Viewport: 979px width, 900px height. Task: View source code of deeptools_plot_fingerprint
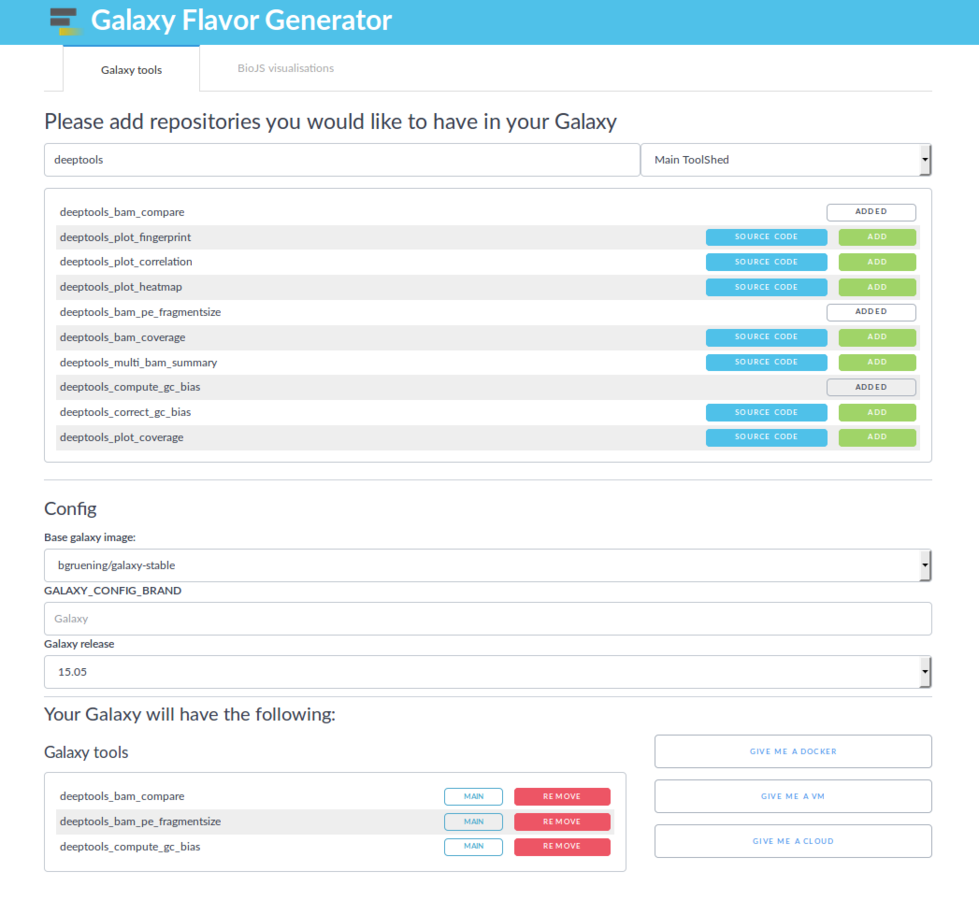pos(766,237)
